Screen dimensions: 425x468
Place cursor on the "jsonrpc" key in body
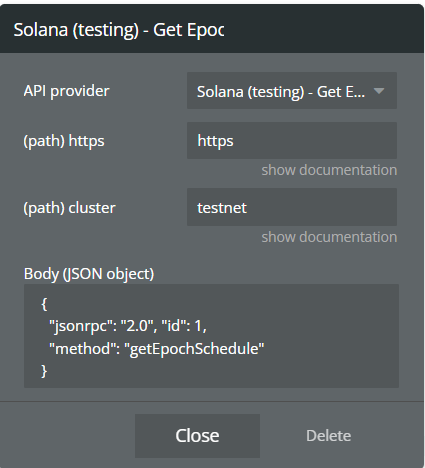click(x=83, y=326)
